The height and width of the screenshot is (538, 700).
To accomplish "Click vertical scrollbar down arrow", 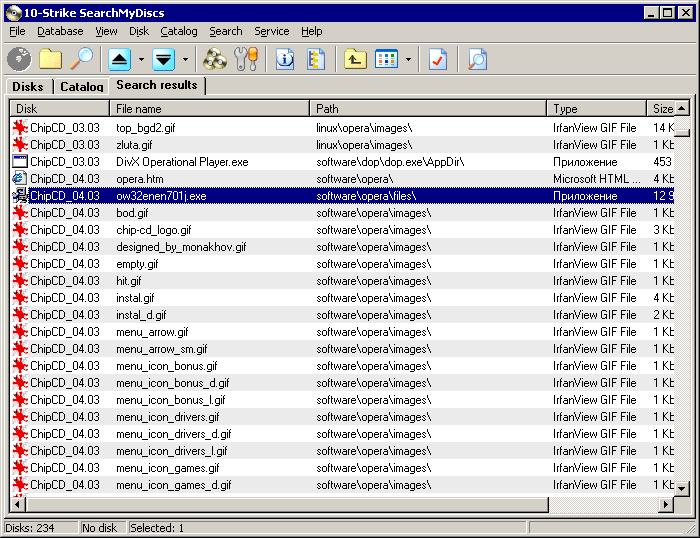I will pos(682,488).
